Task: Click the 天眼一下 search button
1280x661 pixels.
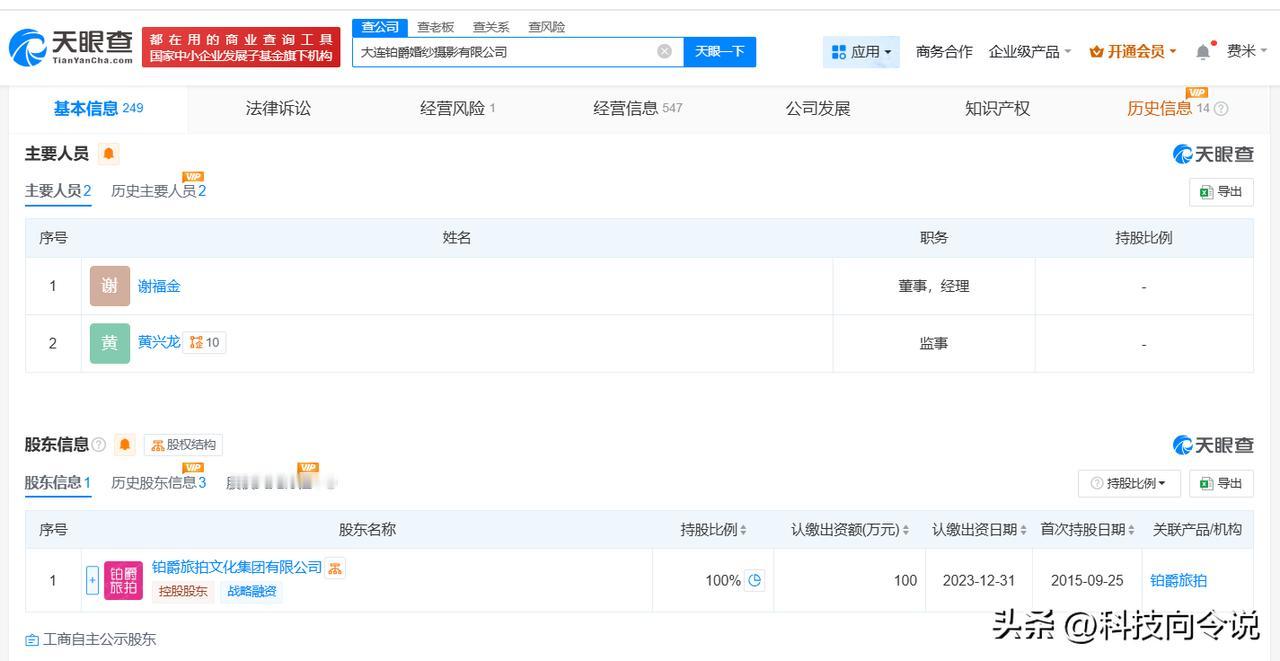Action: (720, 51)
